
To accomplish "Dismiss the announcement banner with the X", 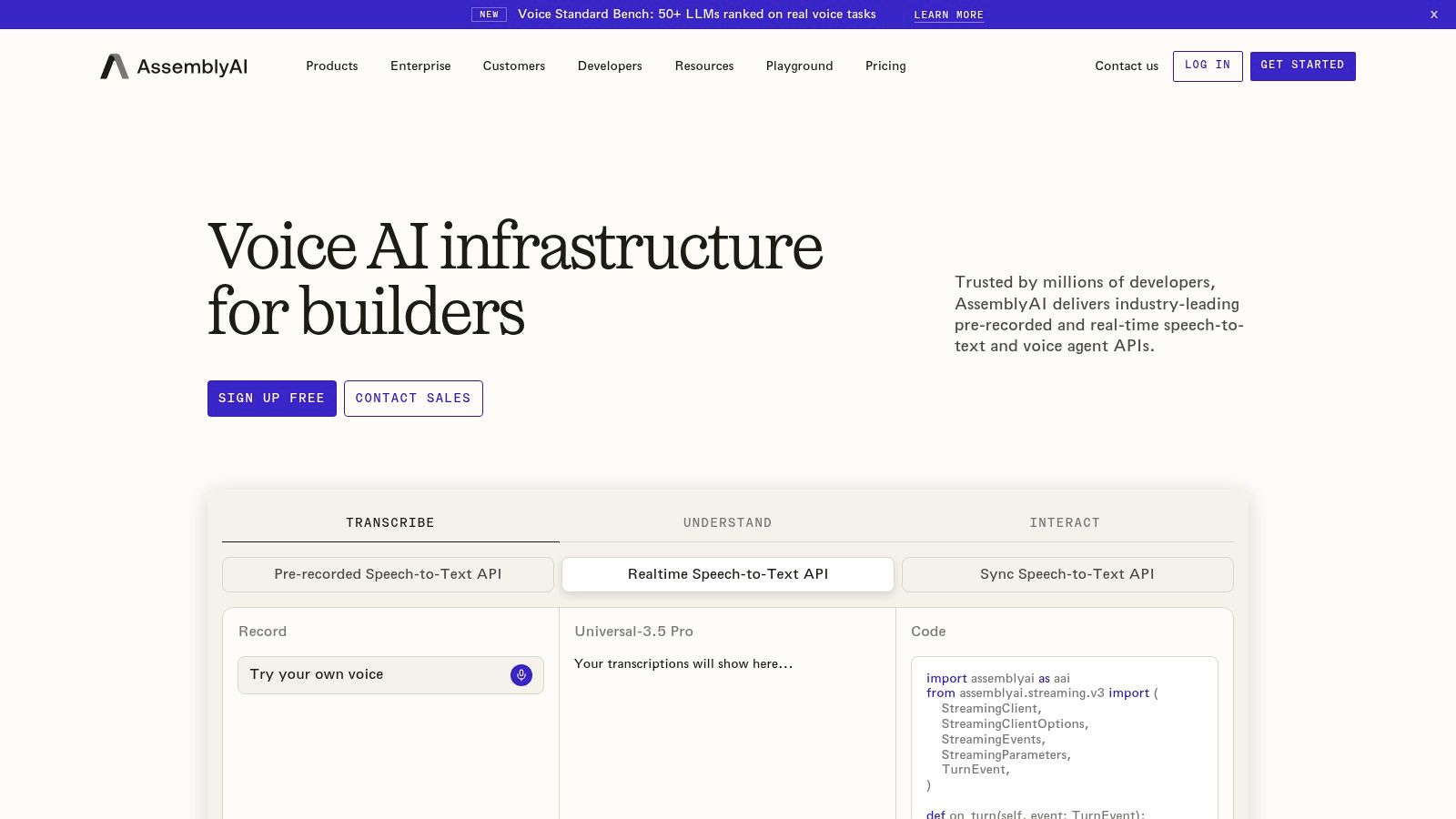I will click(1434, 15).
